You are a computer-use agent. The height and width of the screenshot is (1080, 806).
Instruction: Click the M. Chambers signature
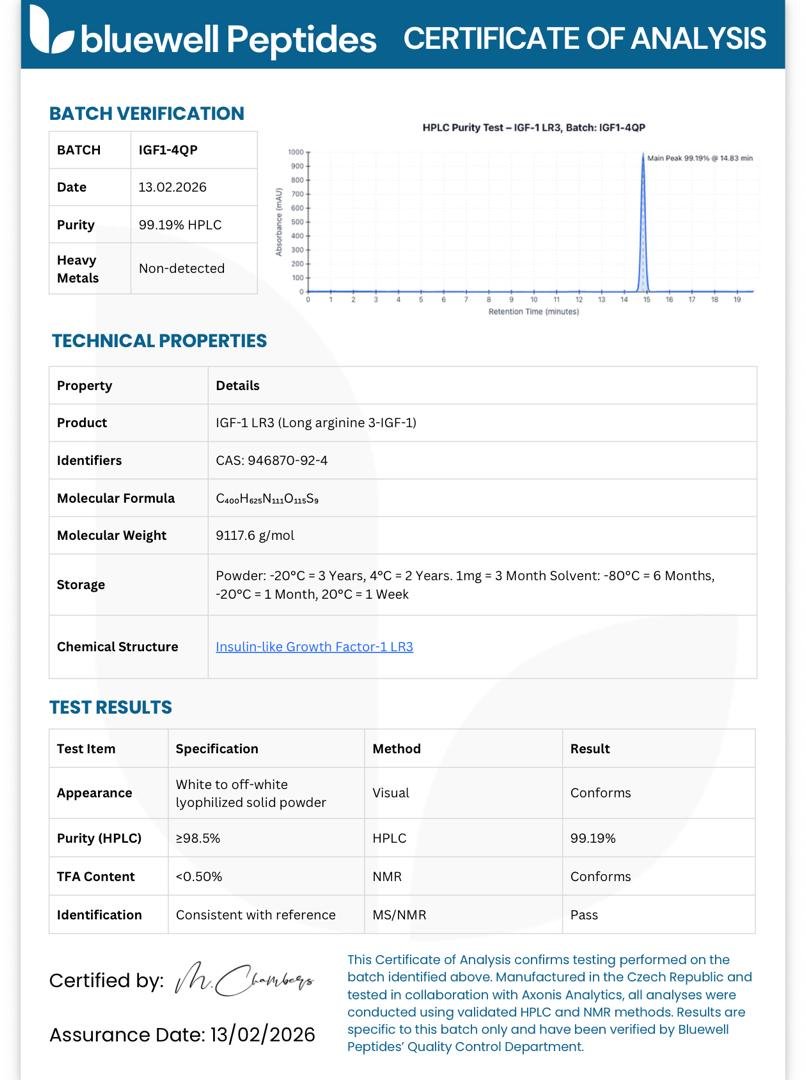[245, 979]
